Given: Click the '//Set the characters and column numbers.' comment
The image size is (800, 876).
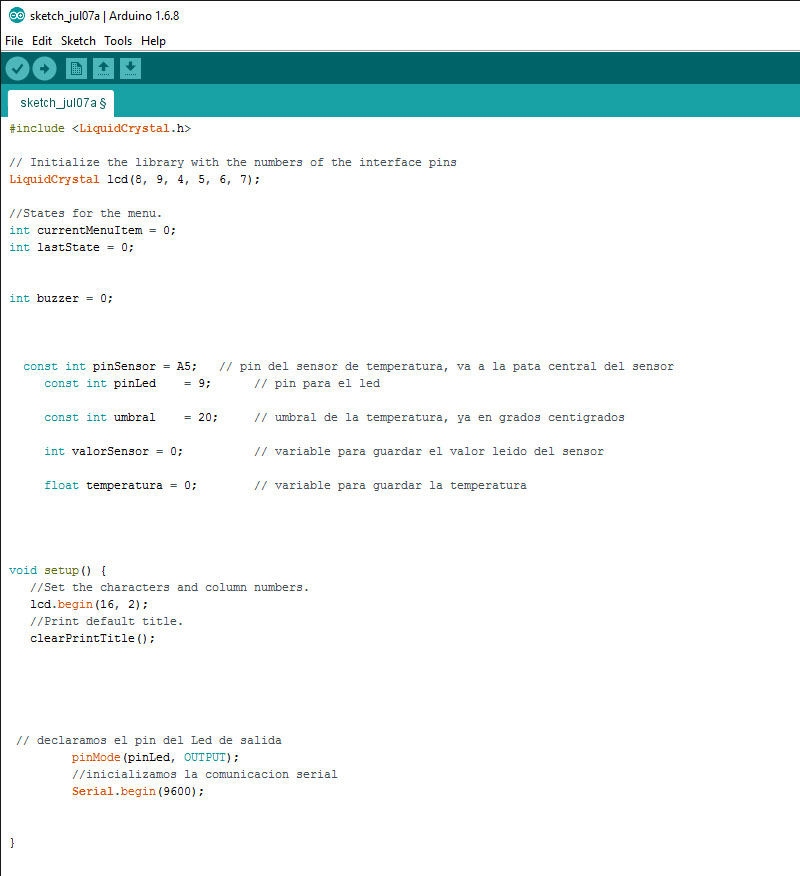Looking at the screenshot, I should [169, 587].
